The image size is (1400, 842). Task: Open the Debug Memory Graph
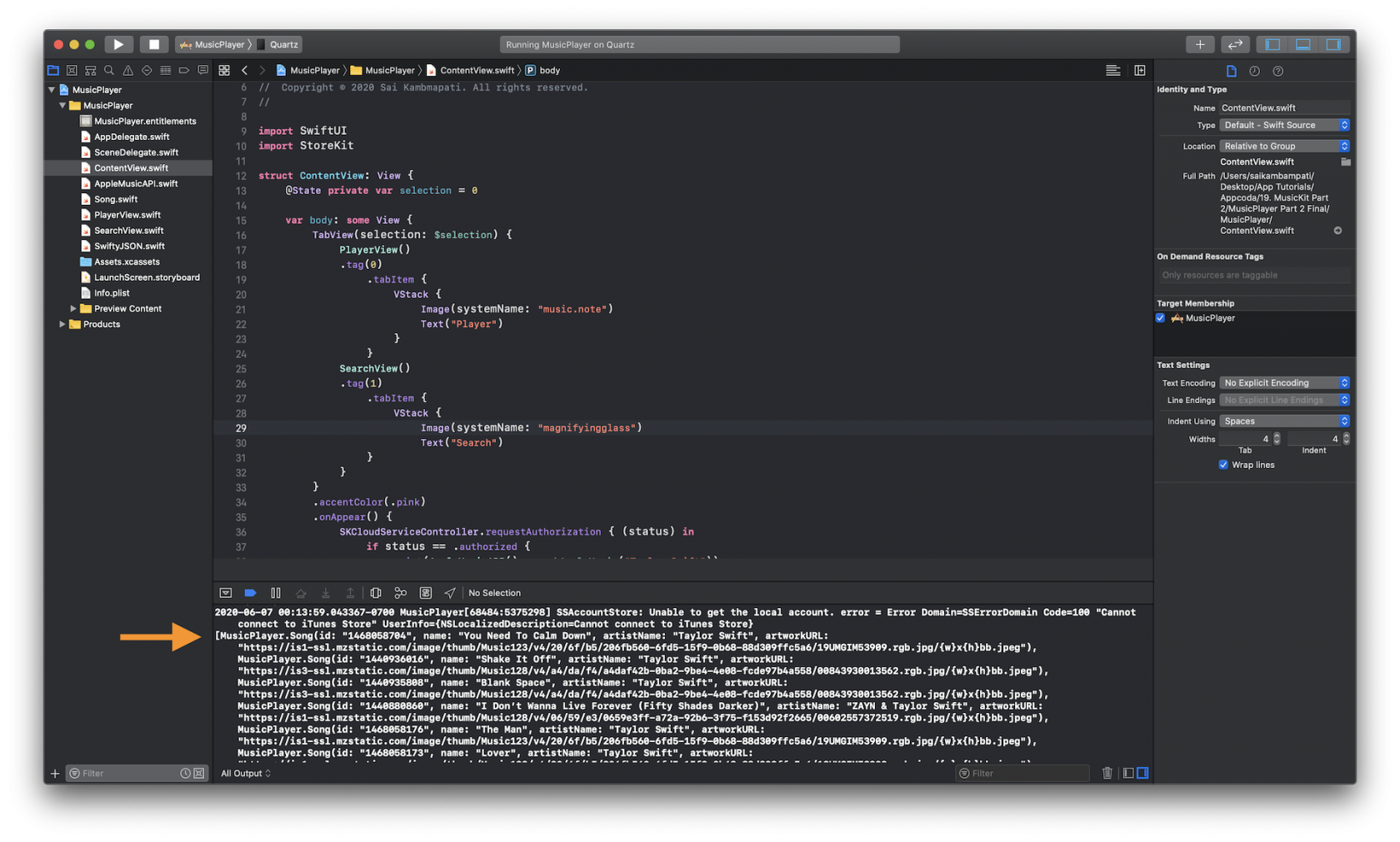coord(401,592)
